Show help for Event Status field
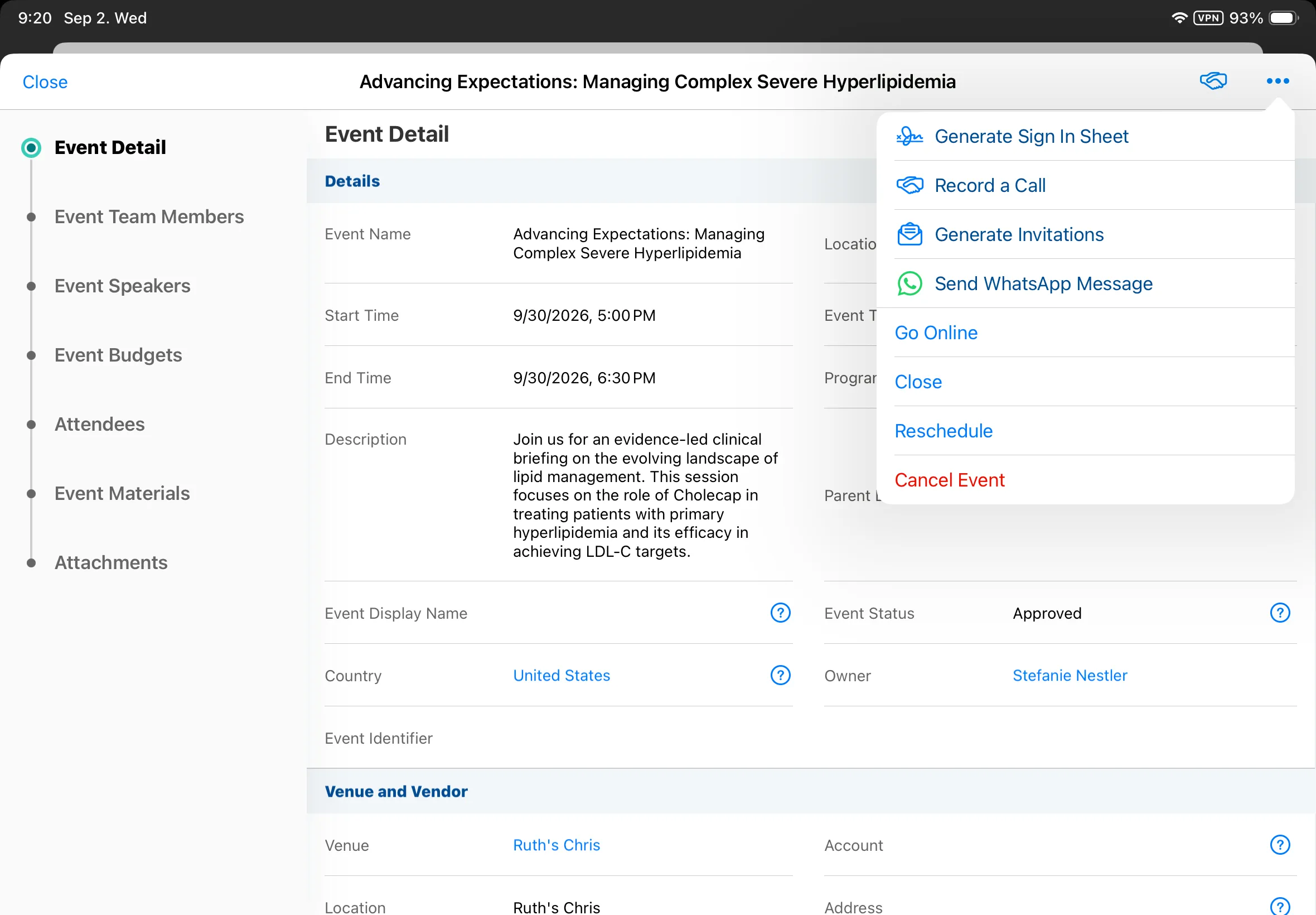The height and width of the screenshot is (915, 1316). pyautogui.click(x=1280, y=613)
